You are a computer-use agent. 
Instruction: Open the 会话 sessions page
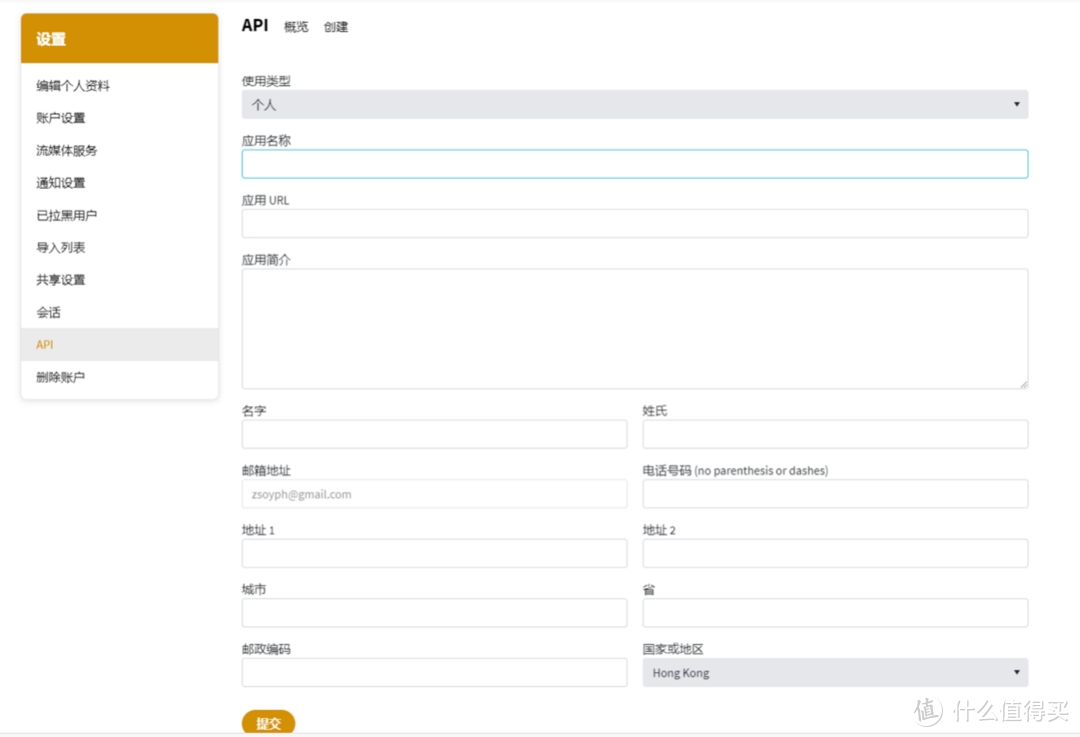click(49, 312)
